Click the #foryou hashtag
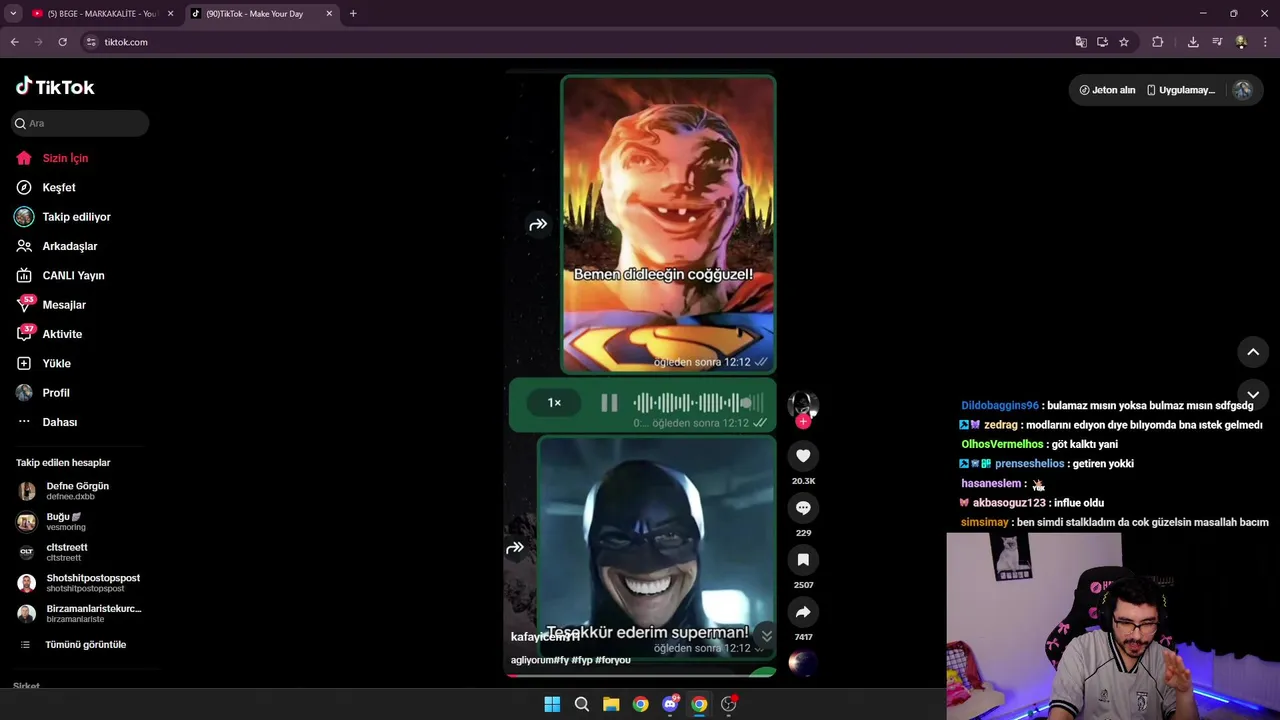This screenshot has height=720, width=1280. click(x=613, y=660)
